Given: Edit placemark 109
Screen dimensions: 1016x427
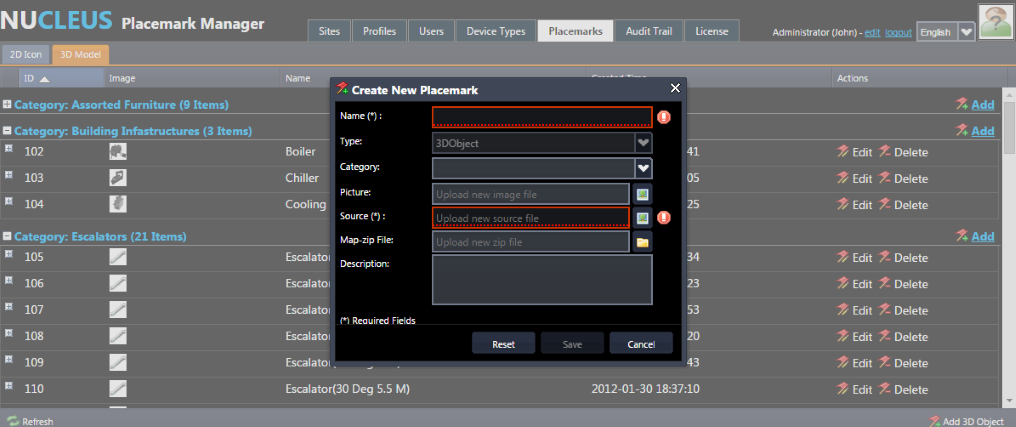Looking at the screenshot, I should [854, 364].
